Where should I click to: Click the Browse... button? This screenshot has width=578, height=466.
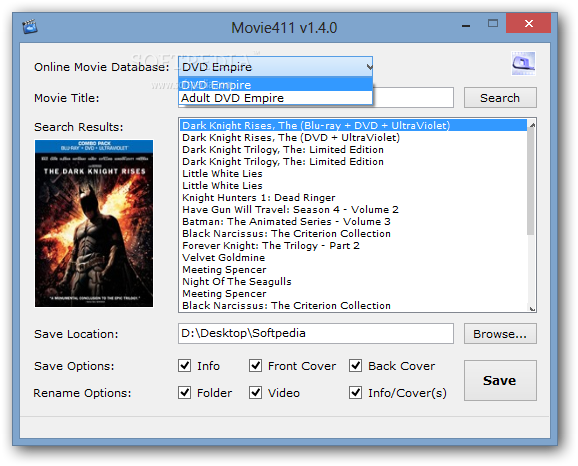[500, 334]
